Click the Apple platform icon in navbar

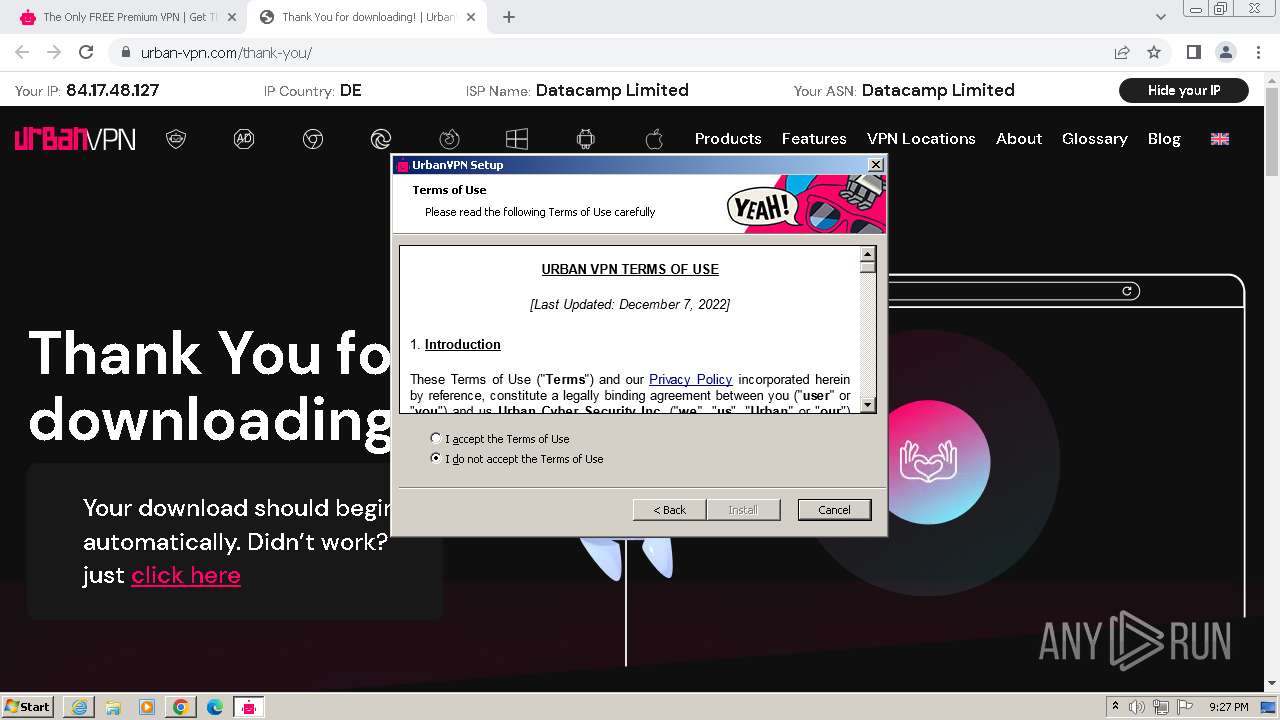[654, 139]
